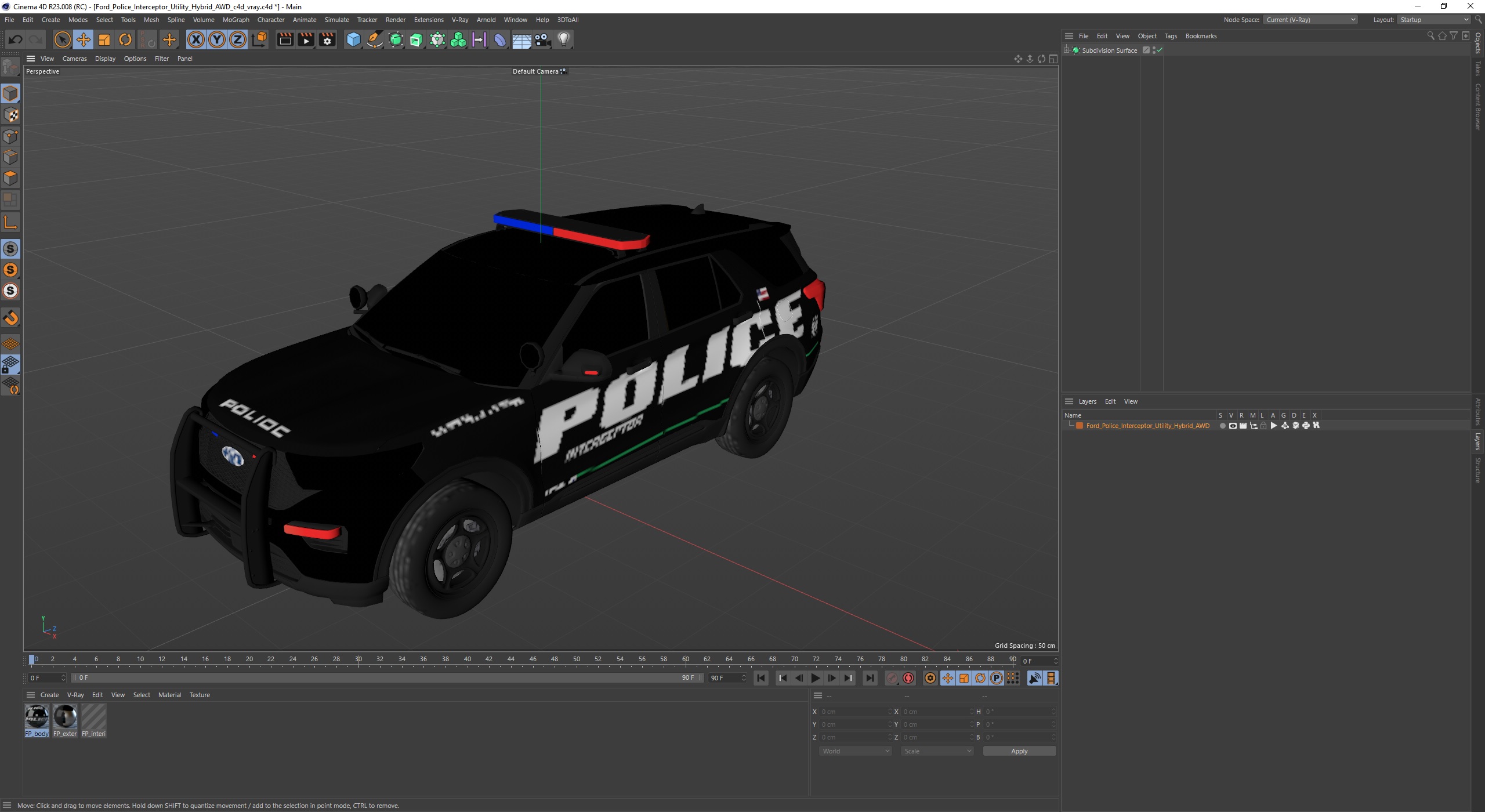Select Ford_Police_Interceptor_Utility_Hybrid_AWD layer
Image resolution: width=1485 pixels, height=812 pixels.
tap(1147, 426)
